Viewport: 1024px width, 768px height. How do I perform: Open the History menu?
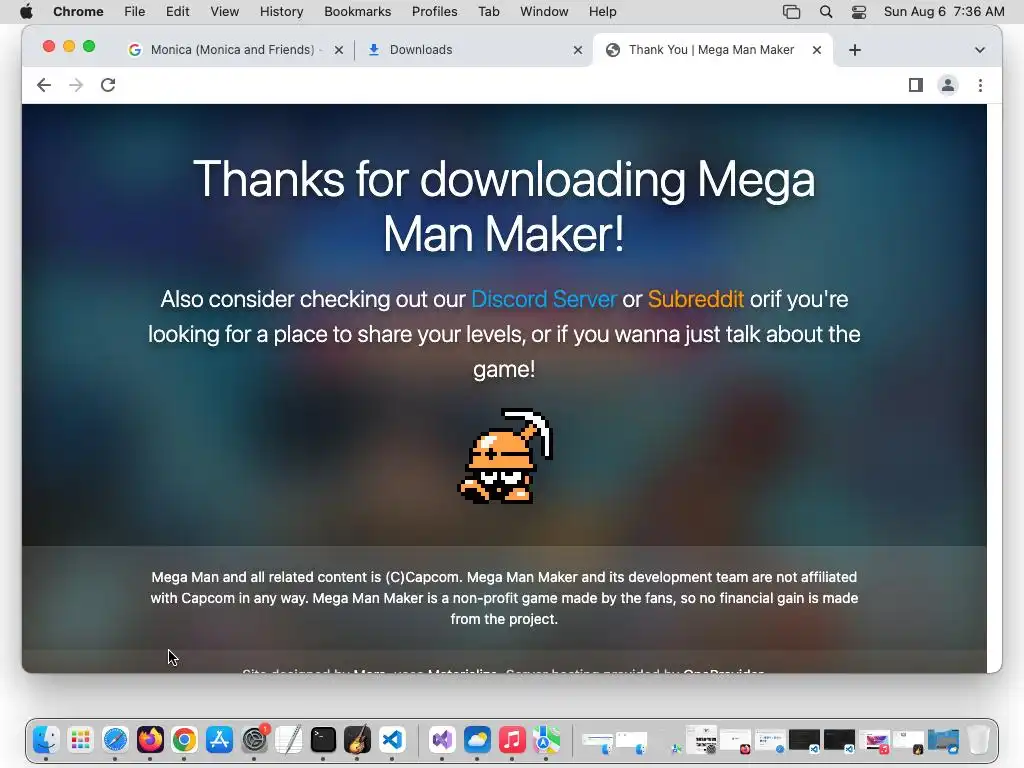(x=281, y=12)
